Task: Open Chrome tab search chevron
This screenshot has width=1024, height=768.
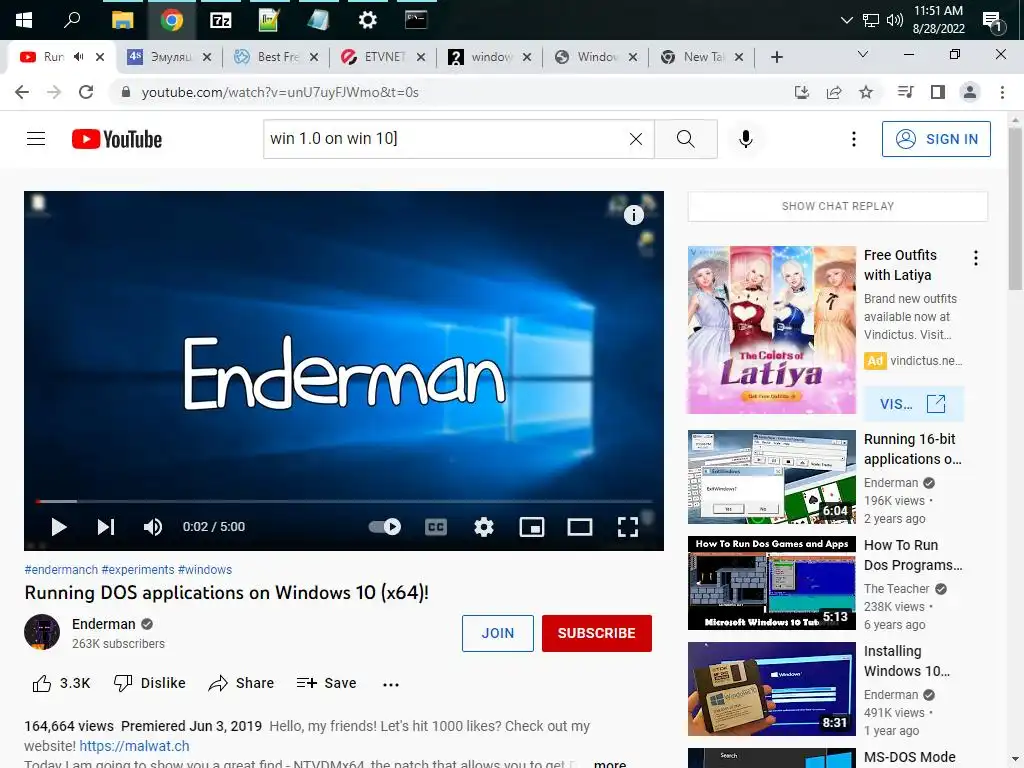Action: [x=863, y=55]
